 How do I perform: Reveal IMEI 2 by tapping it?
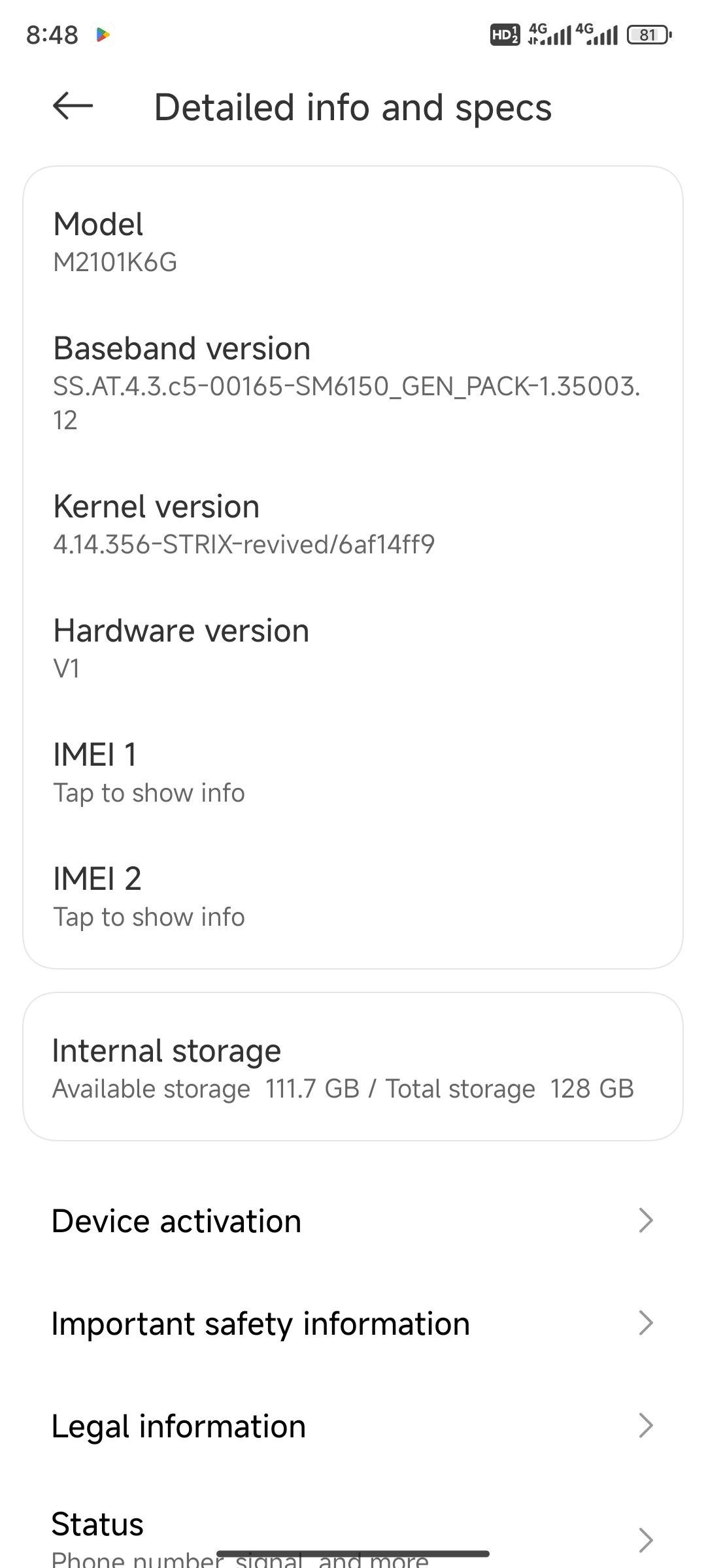tap(353, 896)
